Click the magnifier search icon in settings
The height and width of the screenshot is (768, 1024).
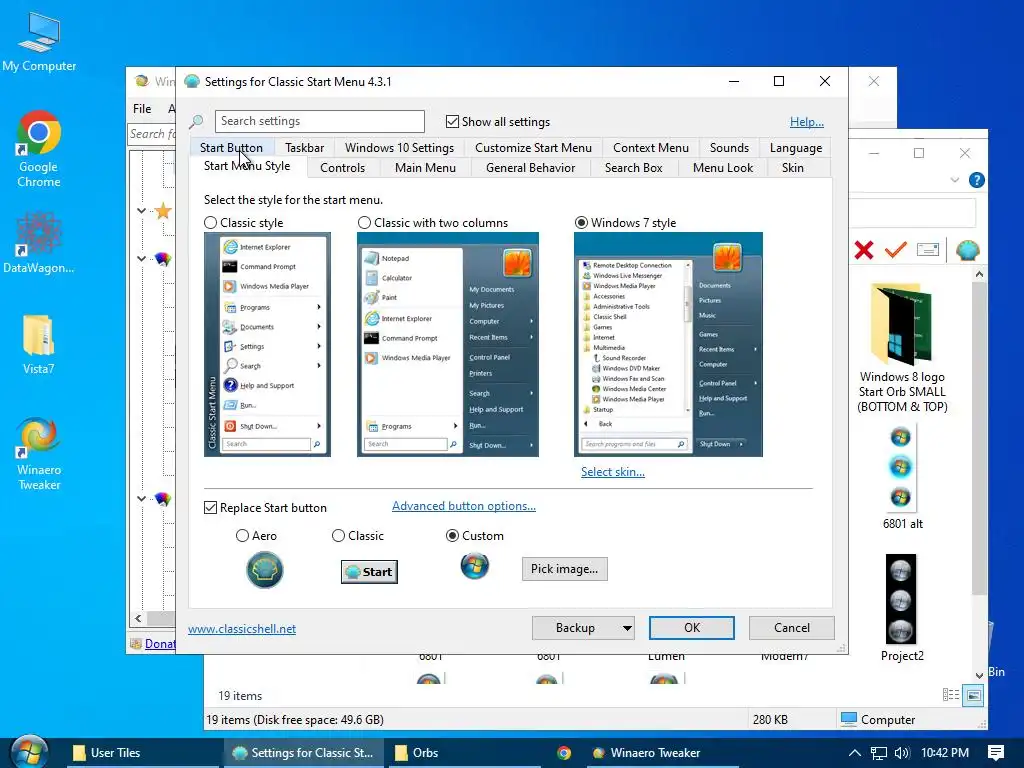[x=196, y=121]
